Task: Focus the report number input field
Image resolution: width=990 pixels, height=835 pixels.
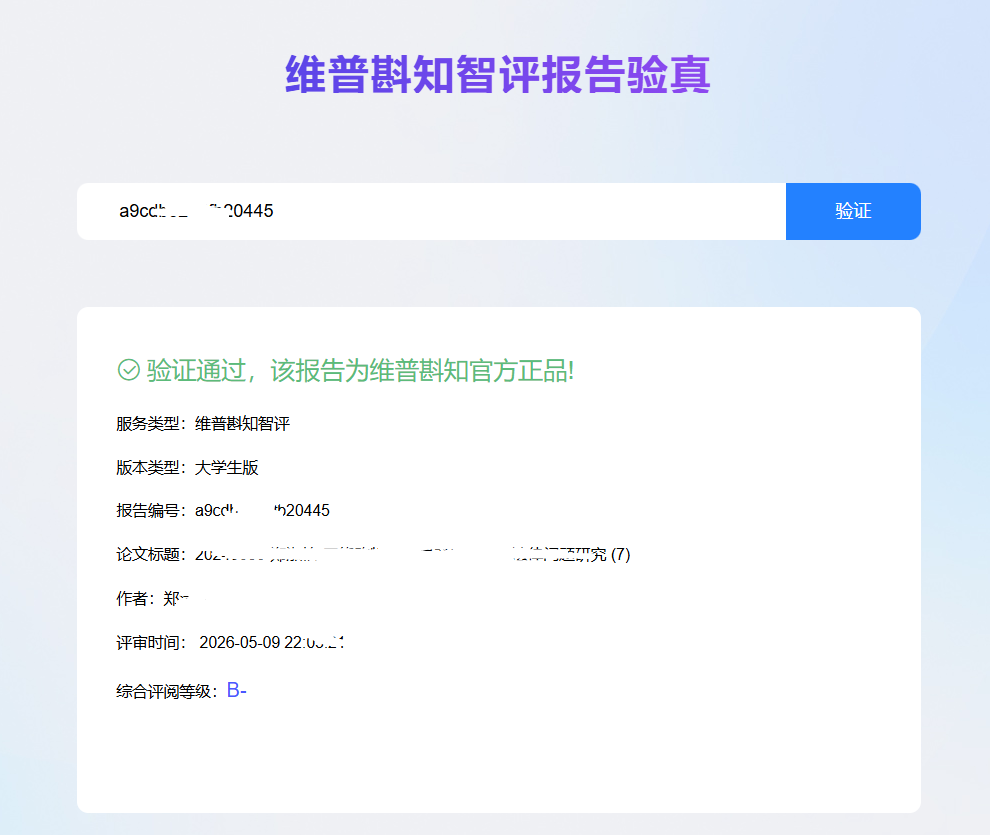Action: pos(431,211)
